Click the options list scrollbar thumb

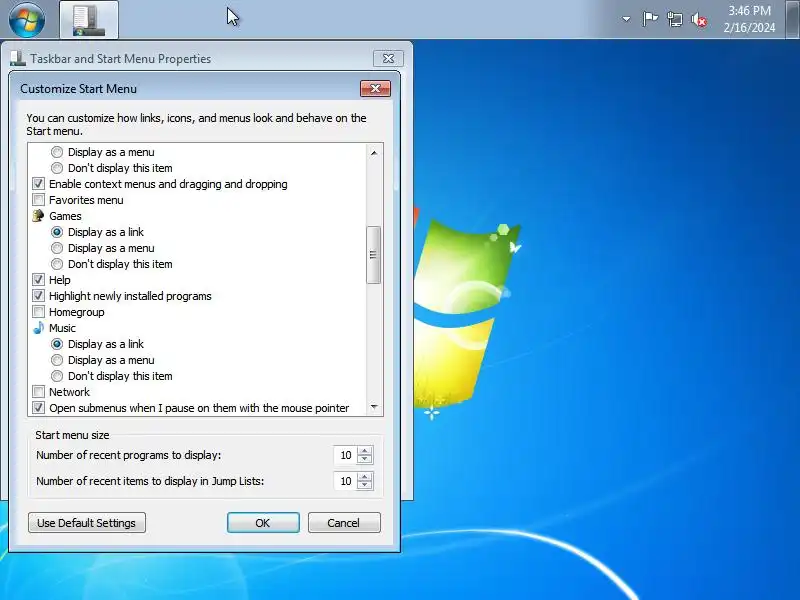pos(373,255)
